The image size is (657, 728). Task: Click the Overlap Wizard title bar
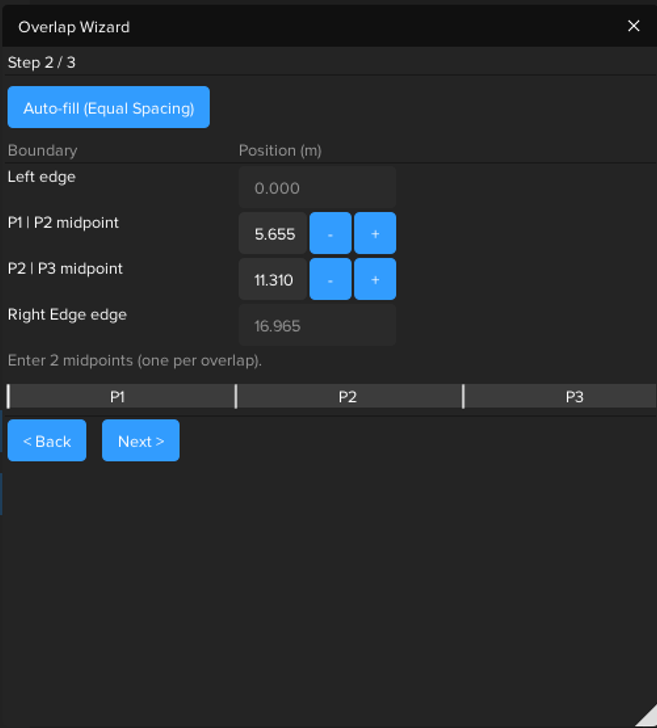point(300,26)
